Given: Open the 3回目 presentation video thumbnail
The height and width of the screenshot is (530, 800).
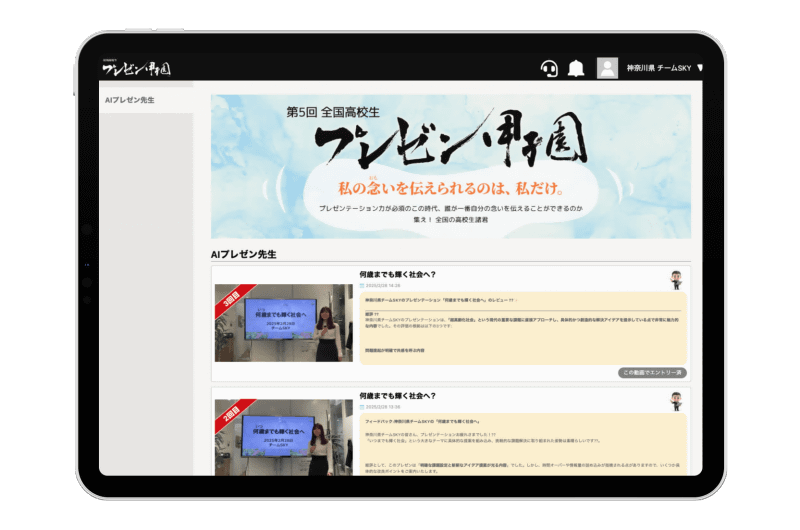Looking at the screenshot, I should tap(284, 323).
